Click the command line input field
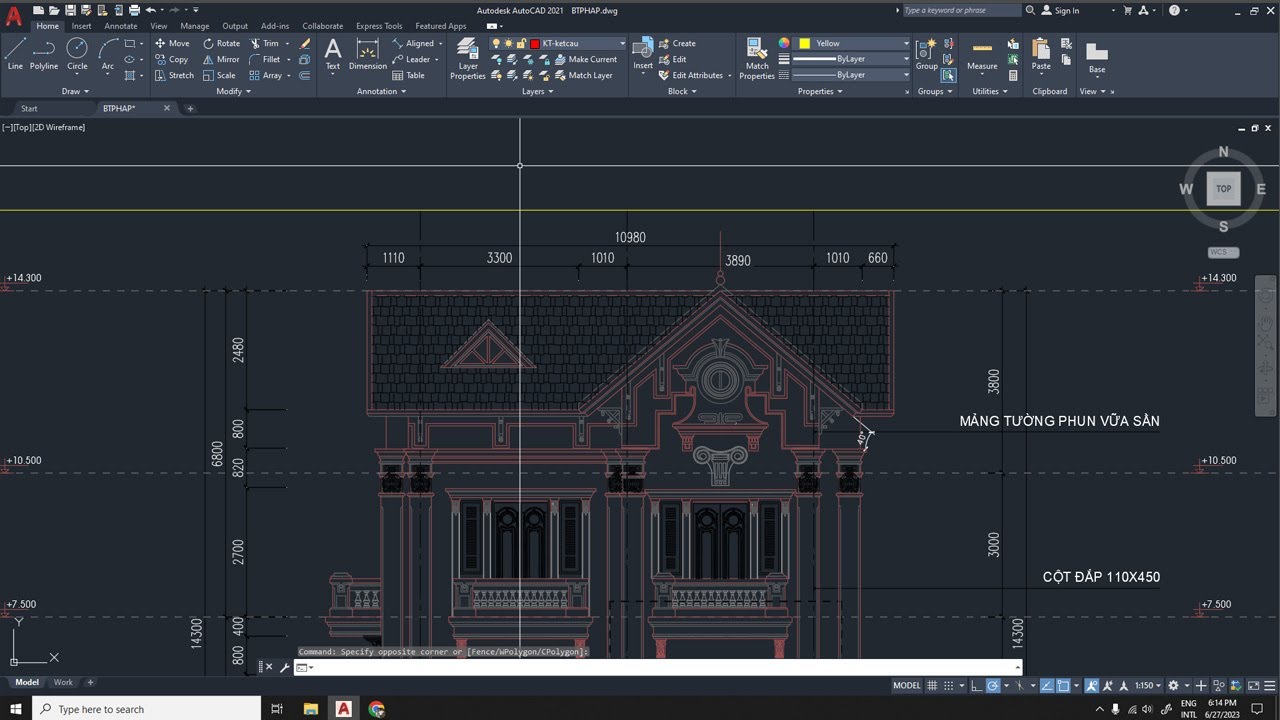The image size is (1280, 720). [x=660, y=667]
